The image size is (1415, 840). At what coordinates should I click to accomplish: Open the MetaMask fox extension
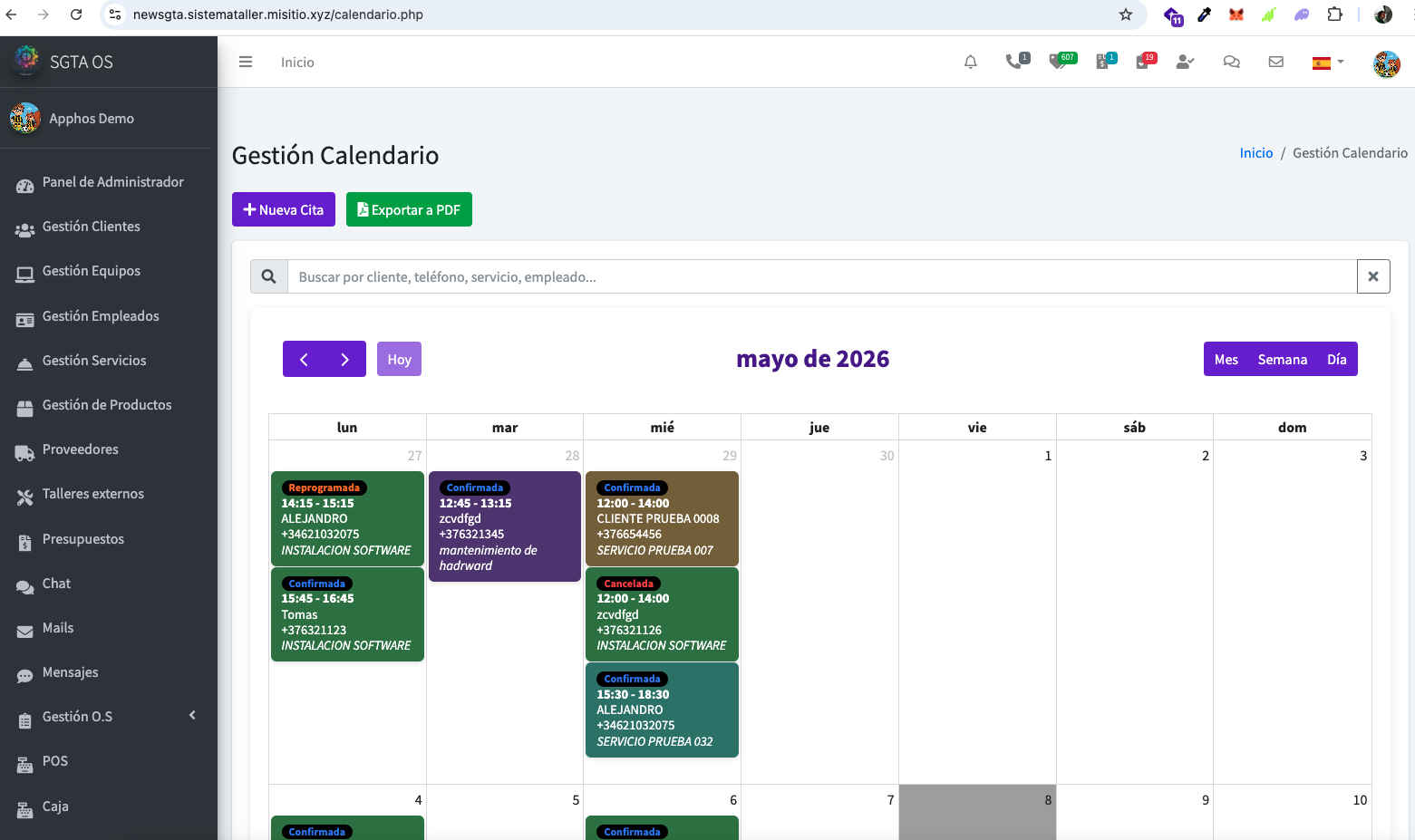pyautogui.click(x=1236, y=14)
